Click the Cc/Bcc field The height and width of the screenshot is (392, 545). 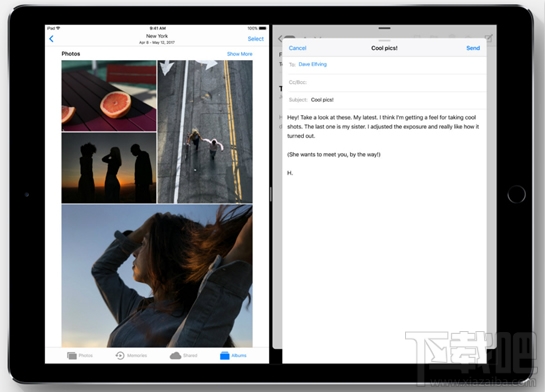[385, 82]
